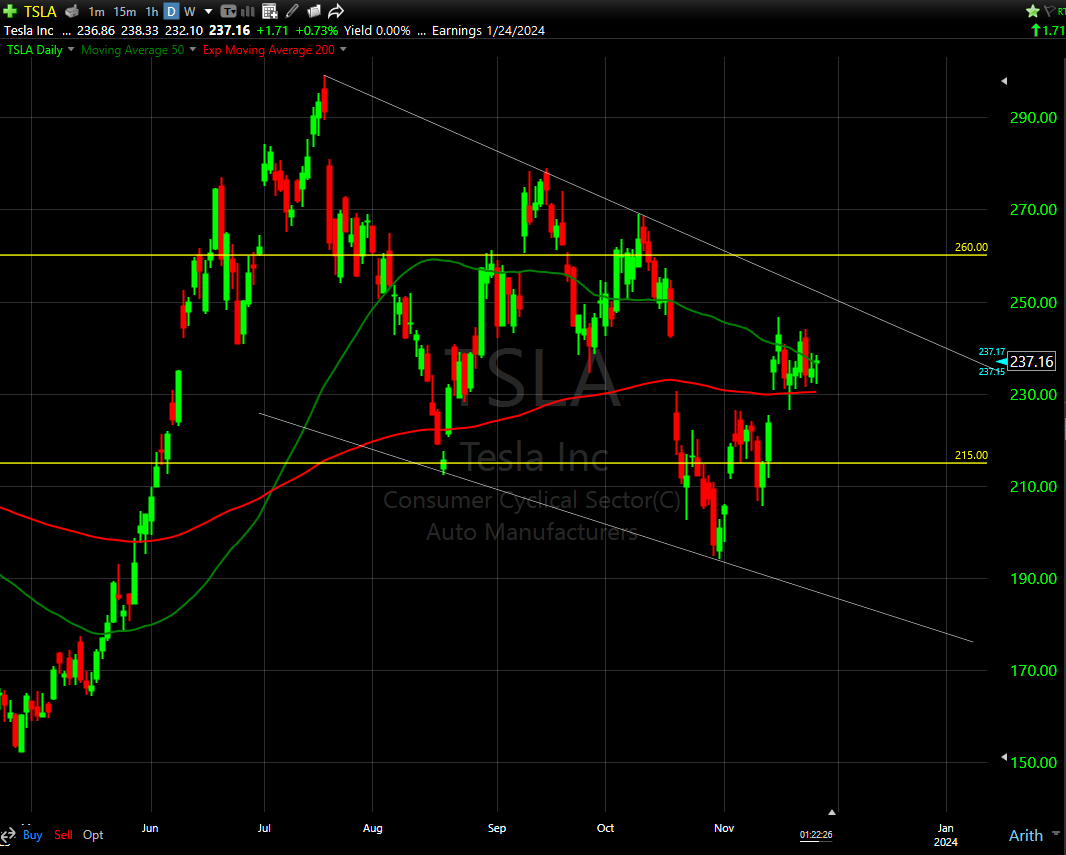This screenshot has height=855, width=1066.
Task: Click the bar chart style icon
Action: pyautogui.click(x=248, y=12)
